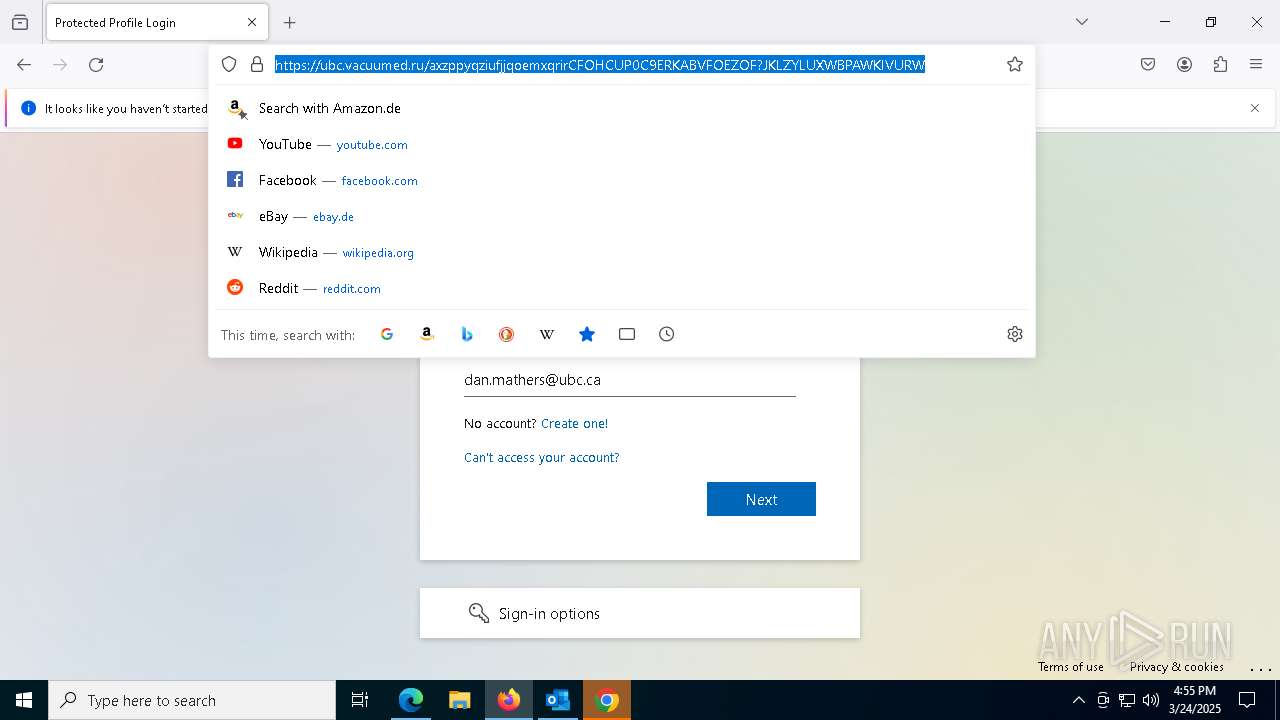Open the Firefox application menu

click(x=1256, y=65)
